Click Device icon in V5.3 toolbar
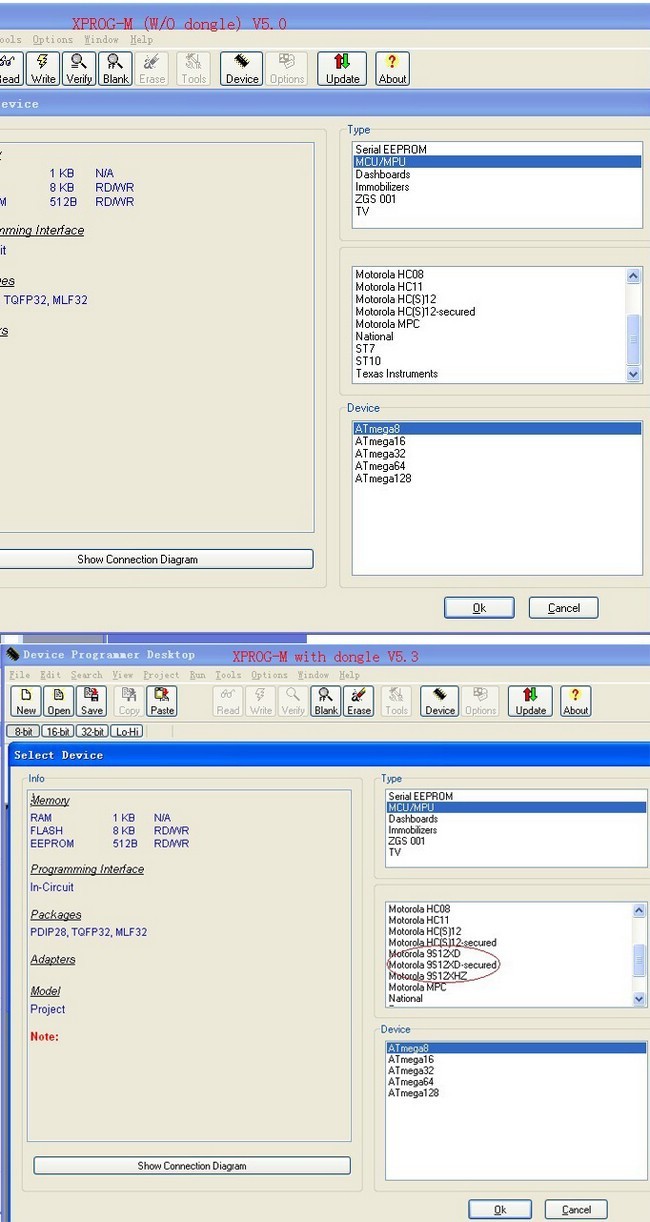 pyautogui.click(x=440, y=701)
